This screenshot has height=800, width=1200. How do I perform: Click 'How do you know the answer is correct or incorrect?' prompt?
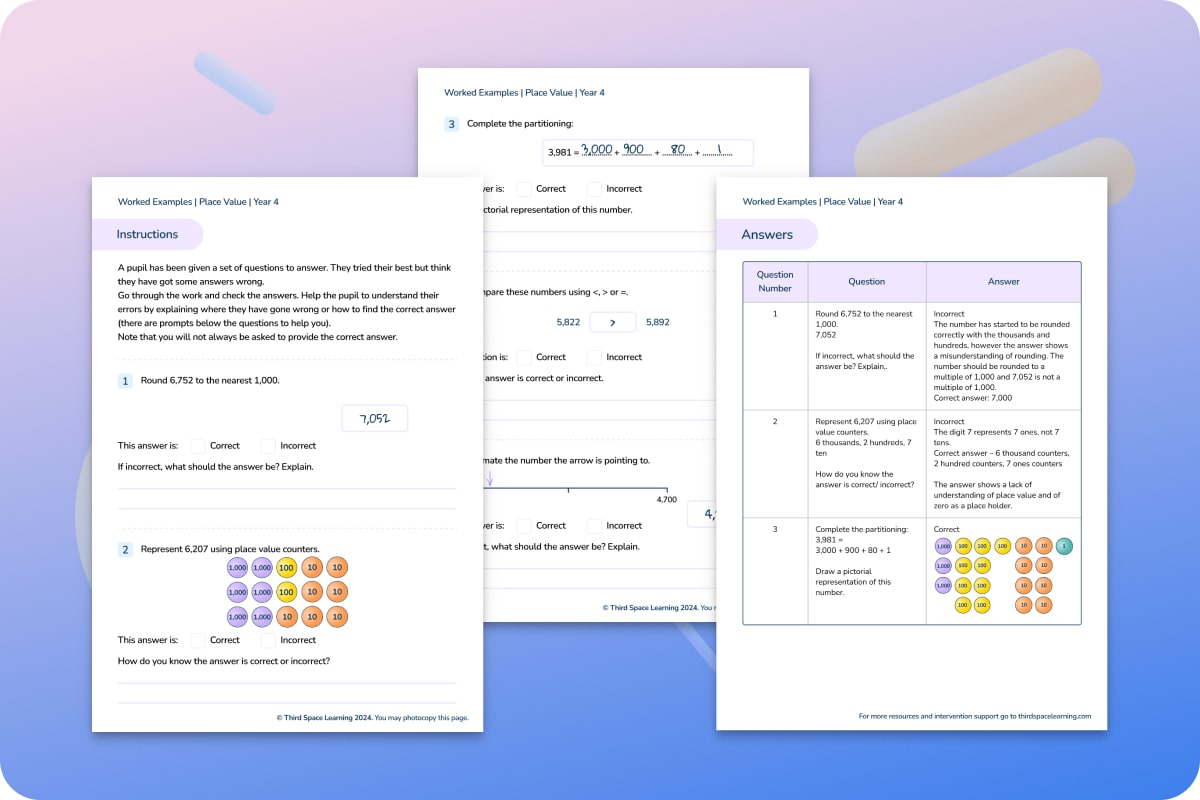point(224,661)
